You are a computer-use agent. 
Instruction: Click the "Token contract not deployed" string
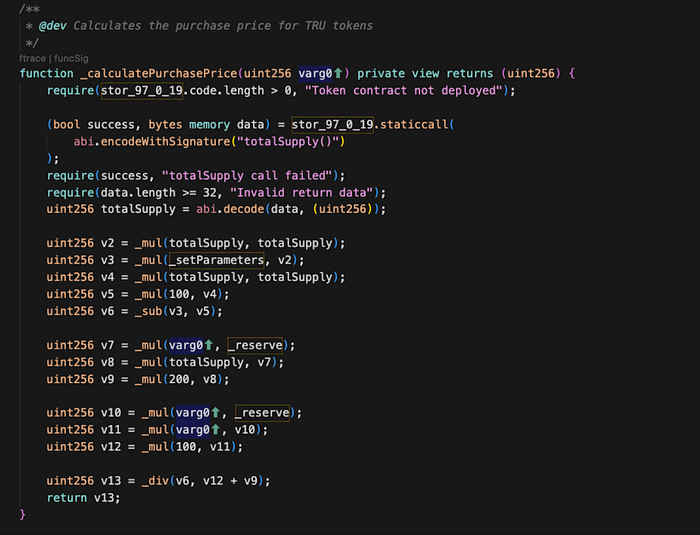point(408,91)
